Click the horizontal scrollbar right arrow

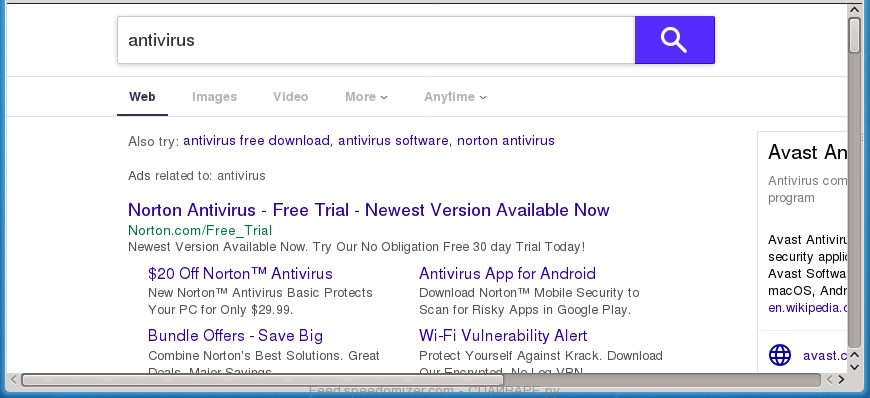pos(842,380)
